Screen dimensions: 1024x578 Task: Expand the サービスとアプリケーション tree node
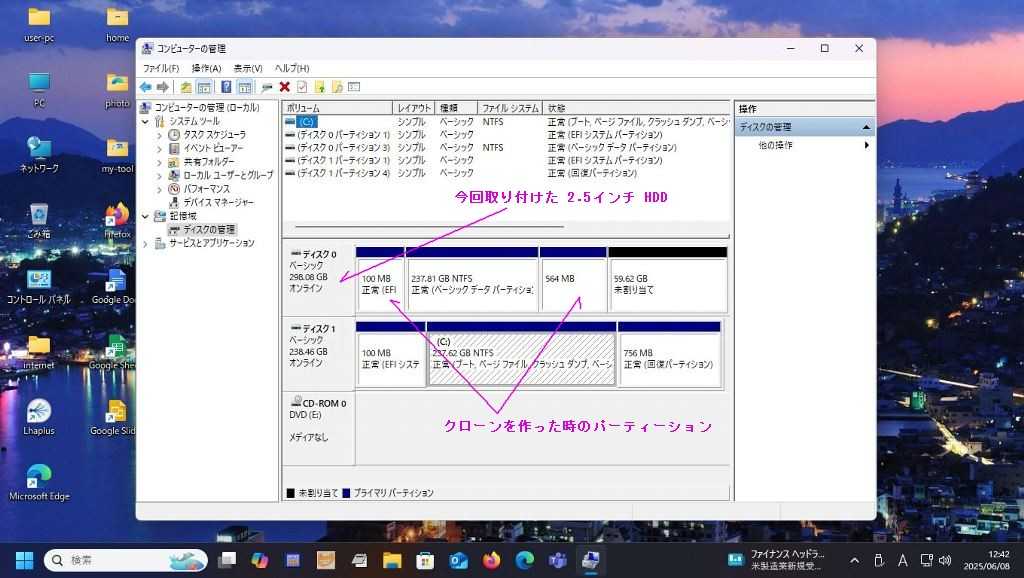coord(146,243)
